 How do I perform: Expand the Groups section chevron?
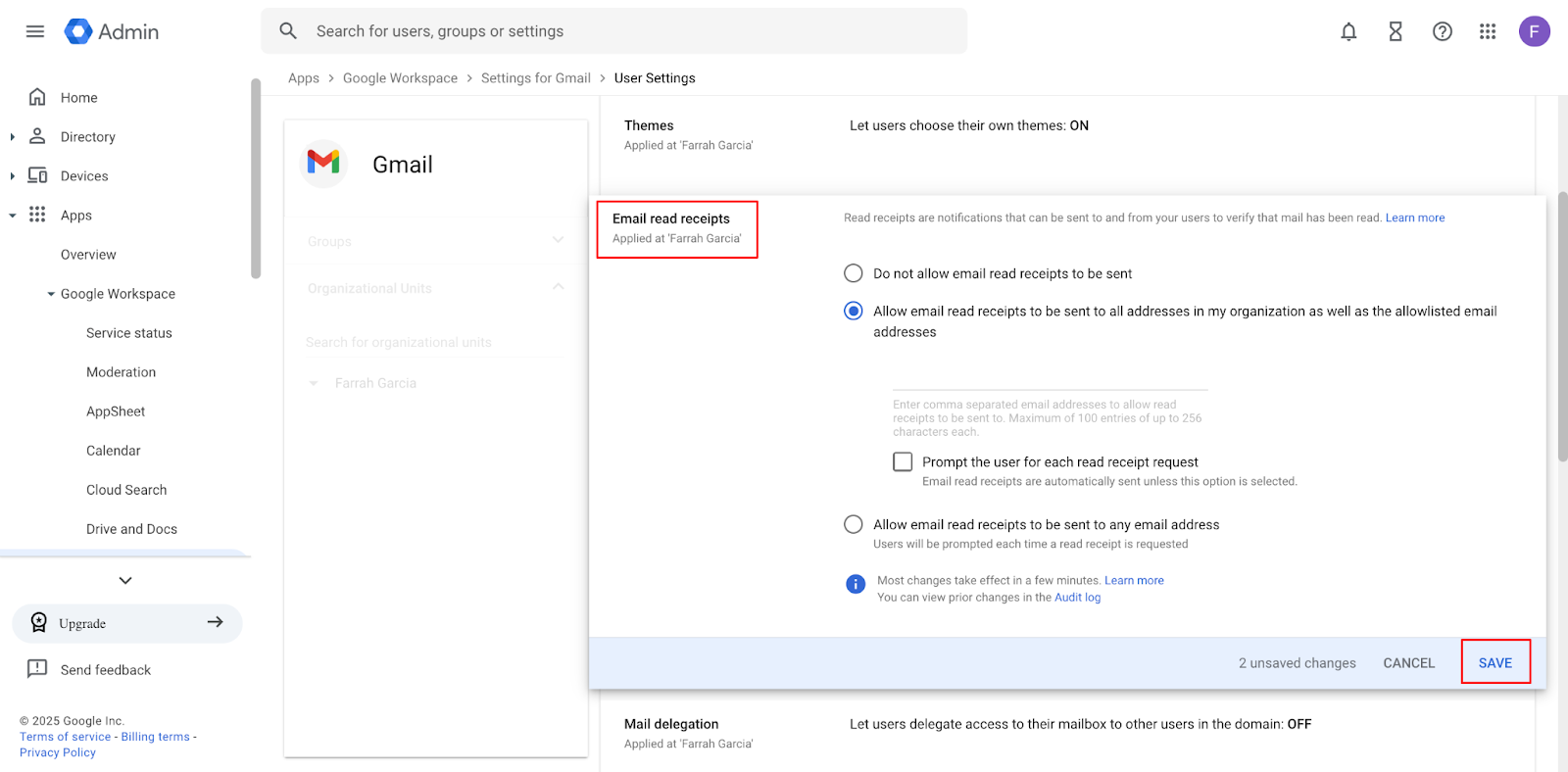558,240
